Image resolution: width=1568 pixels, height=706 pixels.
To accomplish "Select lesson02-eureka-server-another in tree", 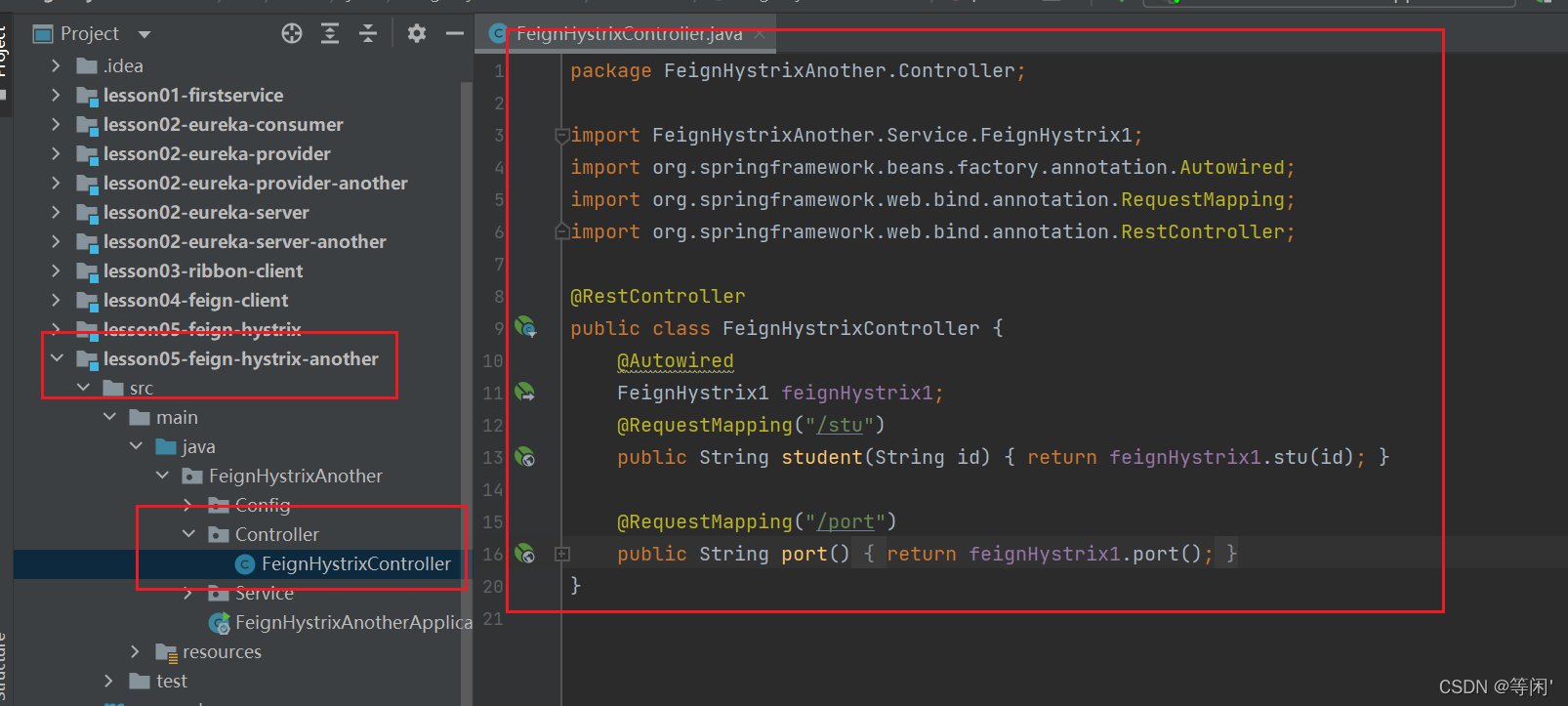I will [244, 241].
